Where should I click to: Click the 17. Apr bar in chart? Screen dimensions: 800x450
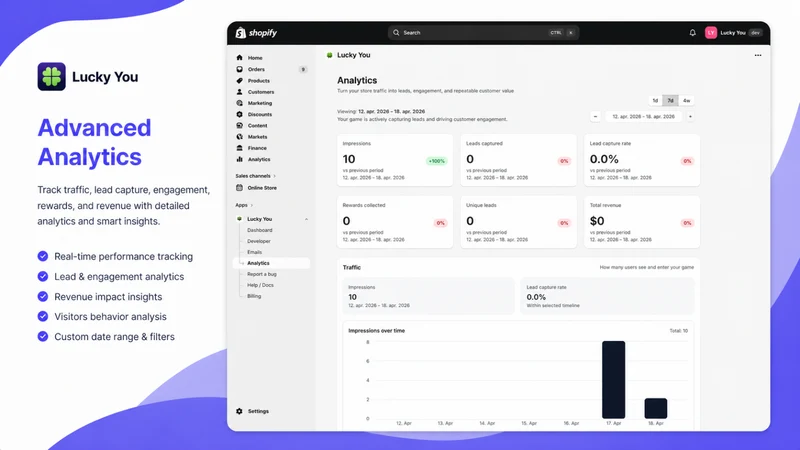613,380
